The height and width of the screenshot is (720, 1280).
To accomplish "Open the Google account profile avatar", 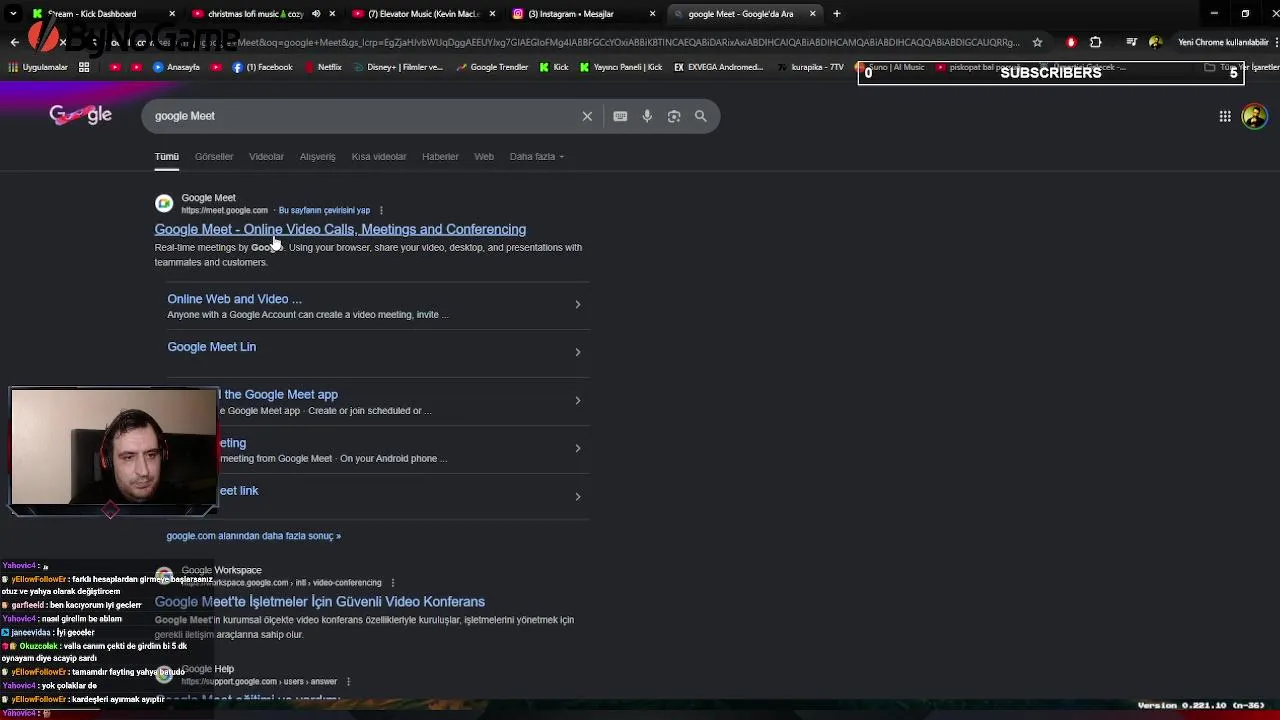I will 1254,116.
